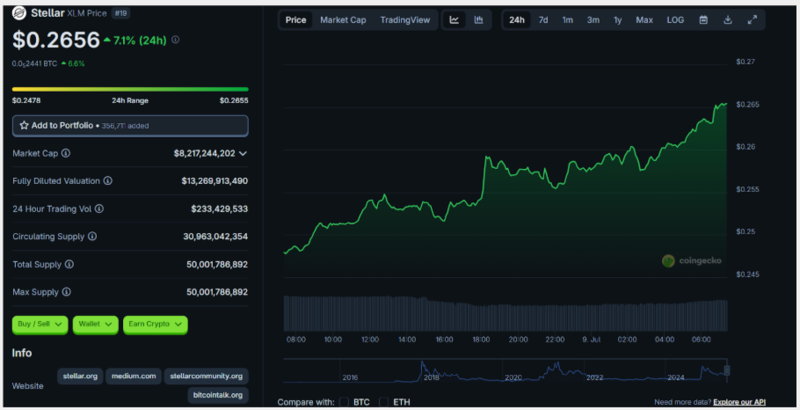
Task: Click the star icon in Add to Portfolio
Action: (23, 126)
